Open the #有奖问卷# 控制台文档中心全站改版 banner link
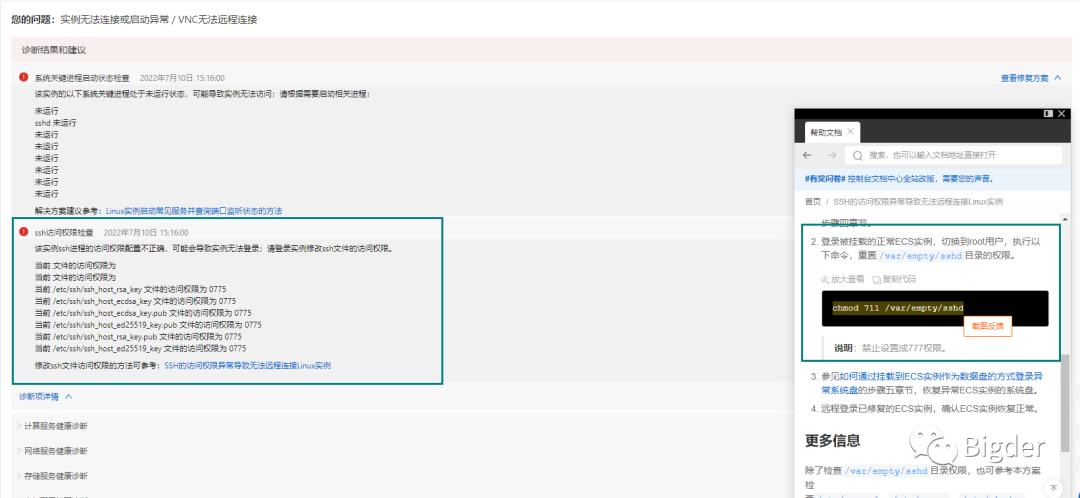The width and height of the screenshot is (1080, 498). click(x=899, y=178)
